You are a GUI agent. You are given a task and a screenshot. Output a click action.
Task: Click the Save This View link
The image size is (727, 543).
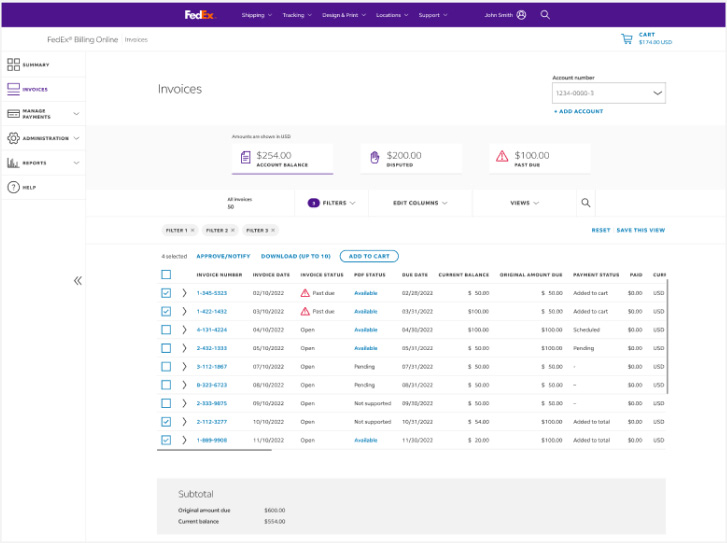[640, 230]
